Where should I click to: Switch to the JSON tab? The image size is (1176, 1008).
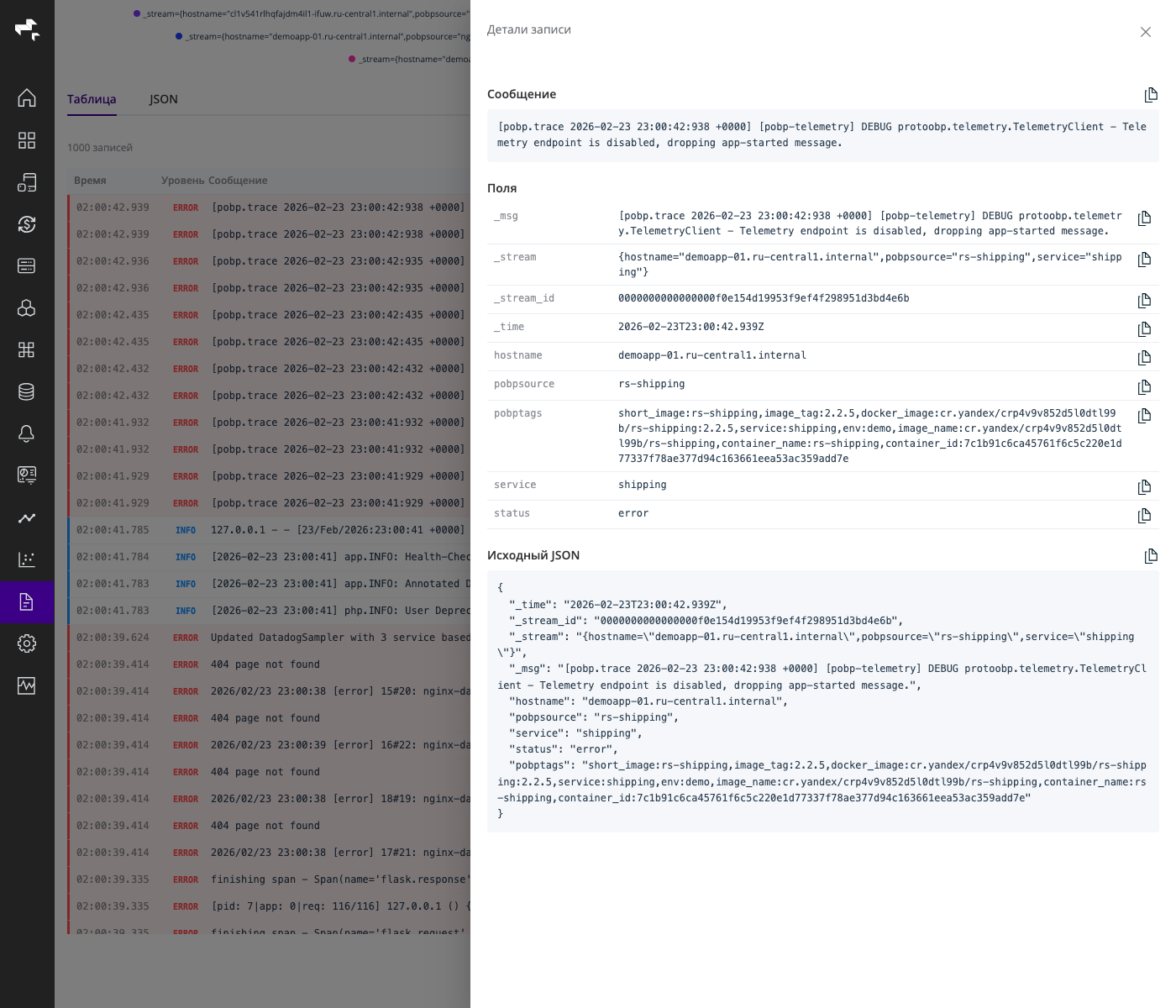[164, 99]
